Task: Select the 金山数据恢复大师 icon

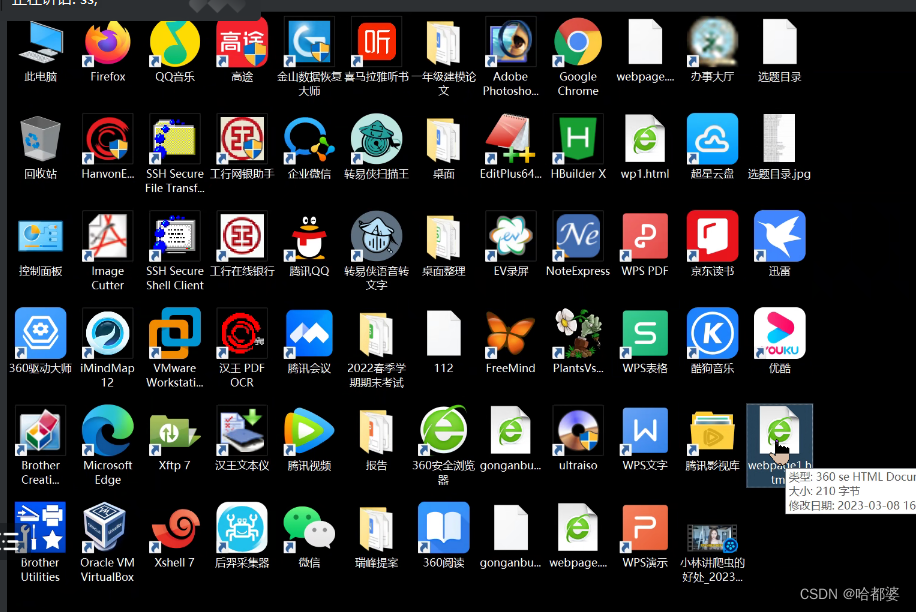Action: 309,43
